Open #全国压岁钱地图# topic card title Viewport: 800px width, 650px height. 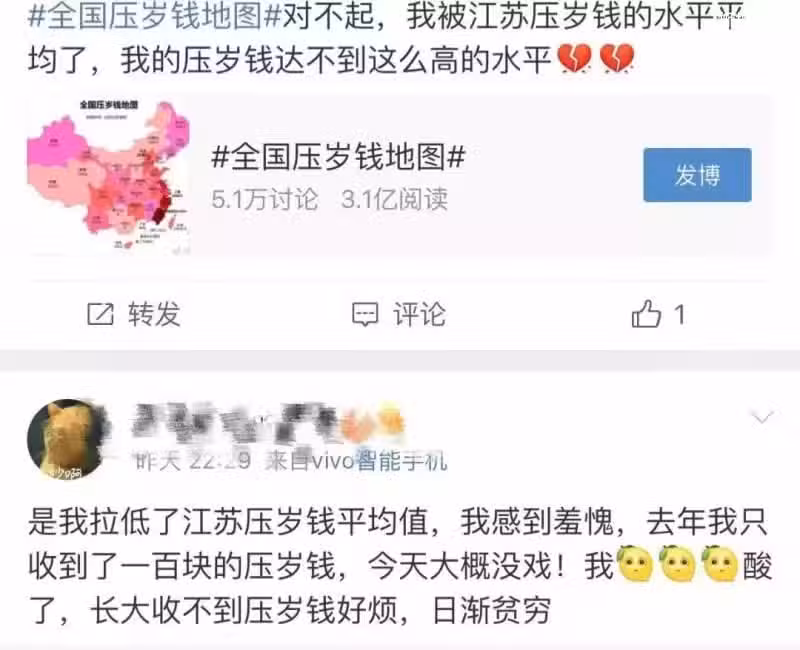338,157
